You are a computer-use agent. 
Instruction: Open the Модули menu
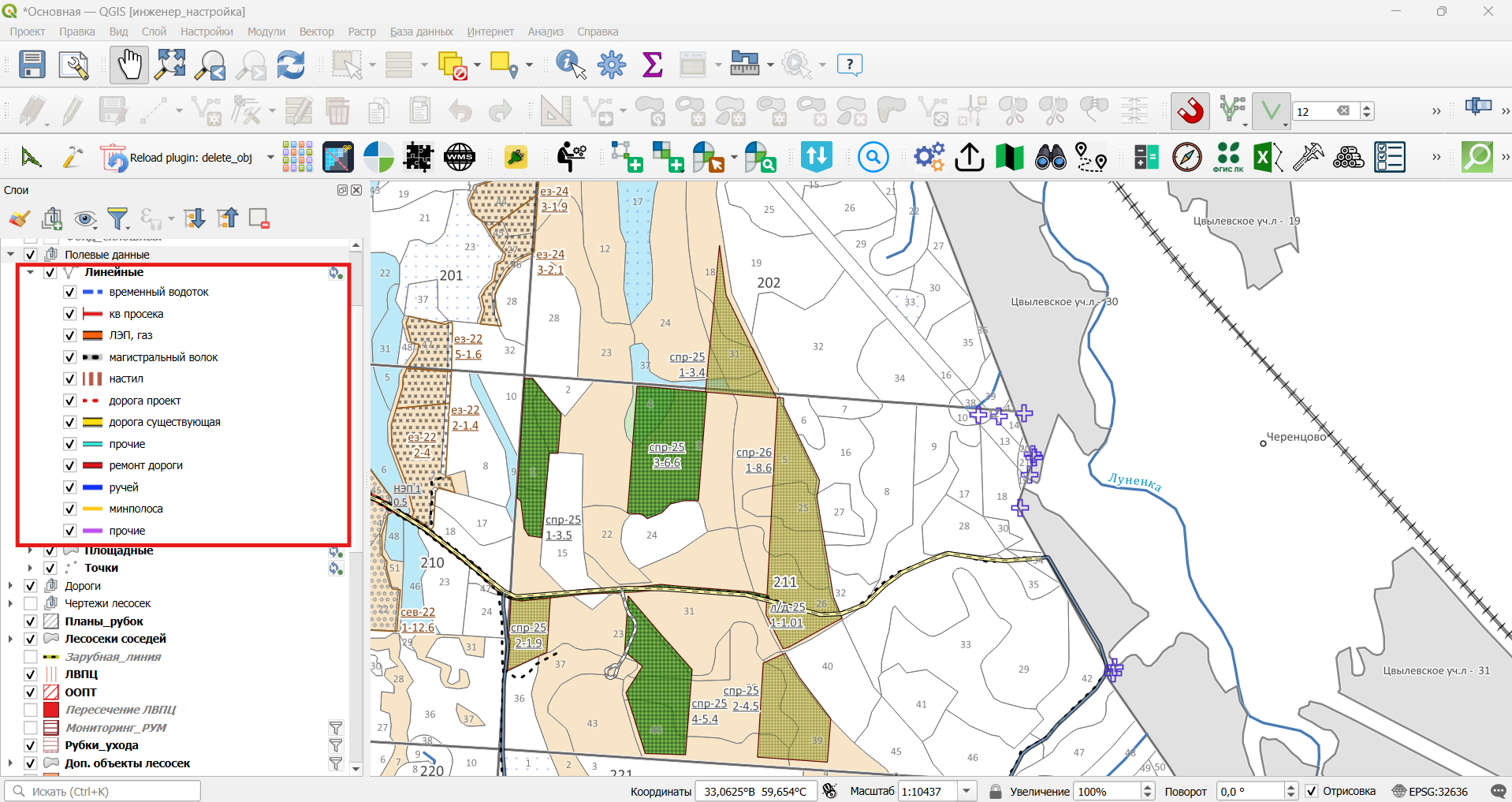tap(266, 32)
